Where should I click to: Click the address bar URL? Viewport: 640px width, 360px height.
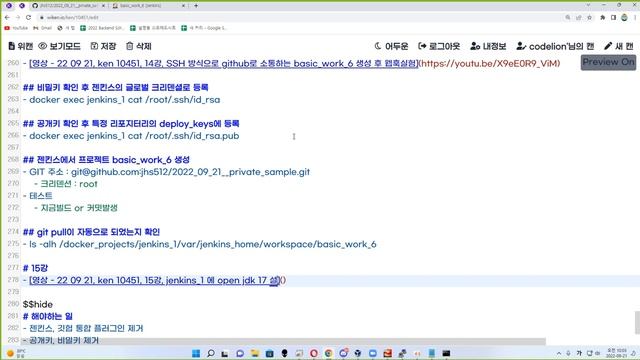(73, 18)
